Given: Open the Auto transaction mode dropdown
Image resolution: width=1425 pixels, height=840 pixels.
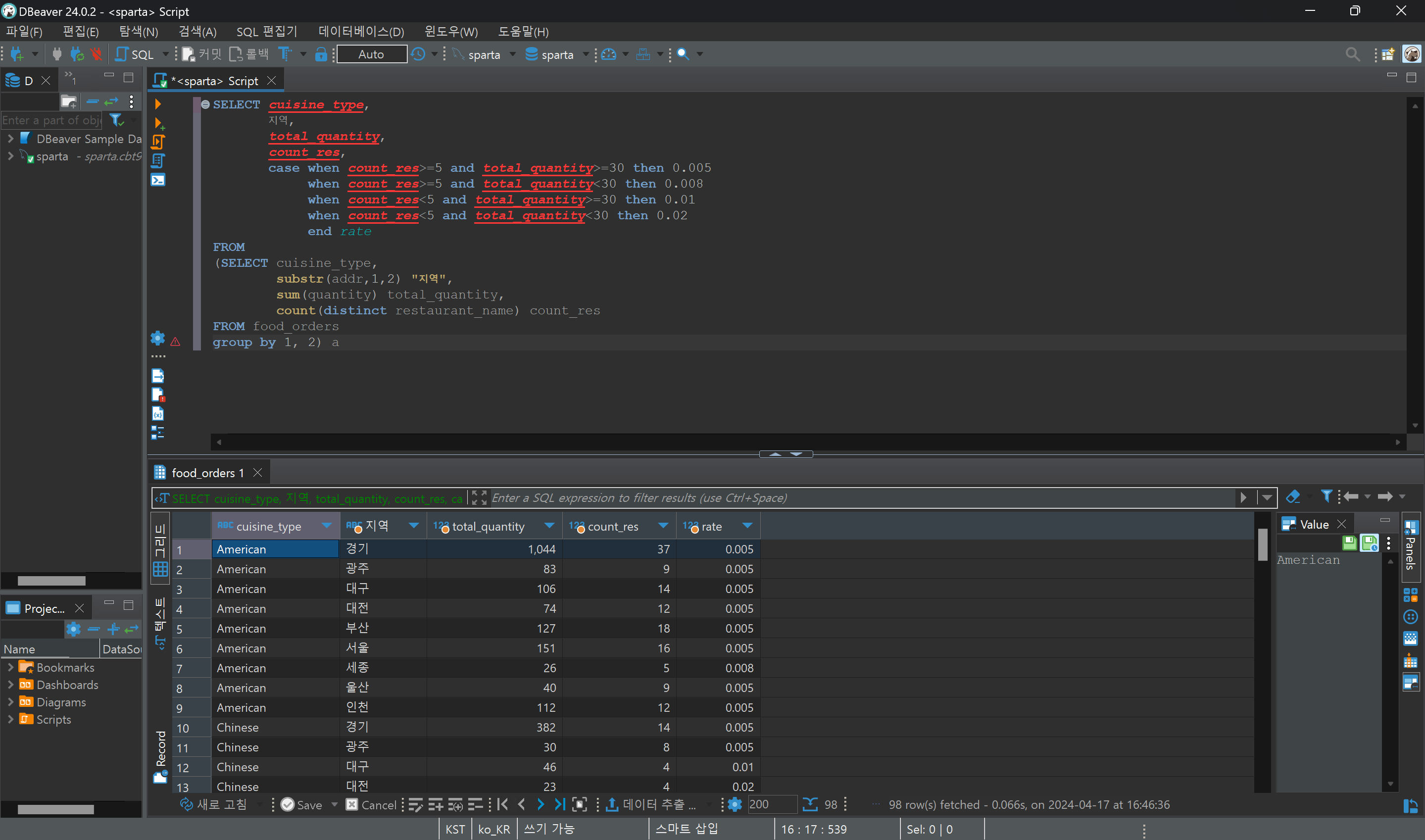Looking at the screenshot, I should (371, 54).
